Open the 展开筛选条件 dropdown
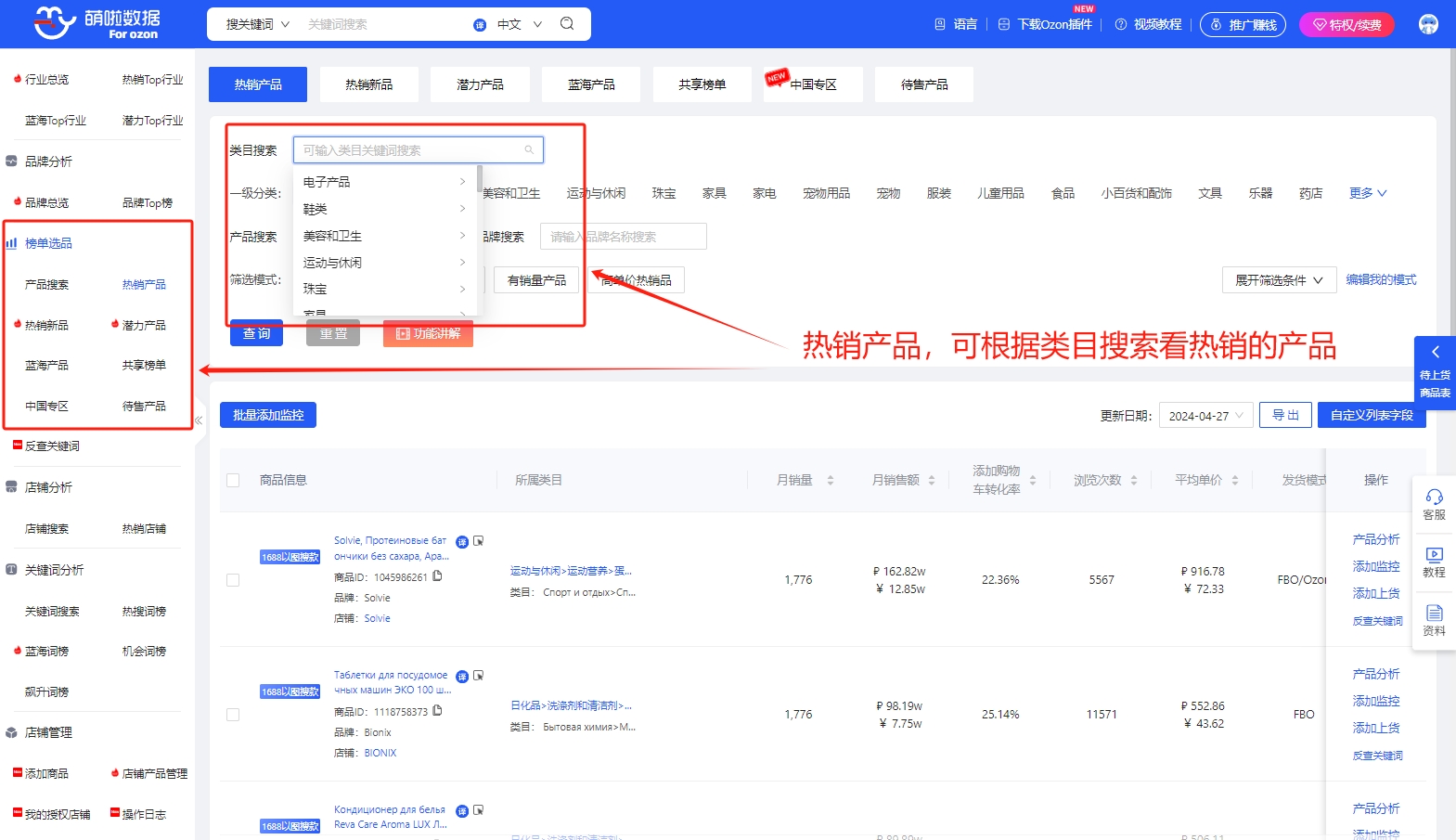This screenshot has height=840, width=1456. pos(1279,280)
